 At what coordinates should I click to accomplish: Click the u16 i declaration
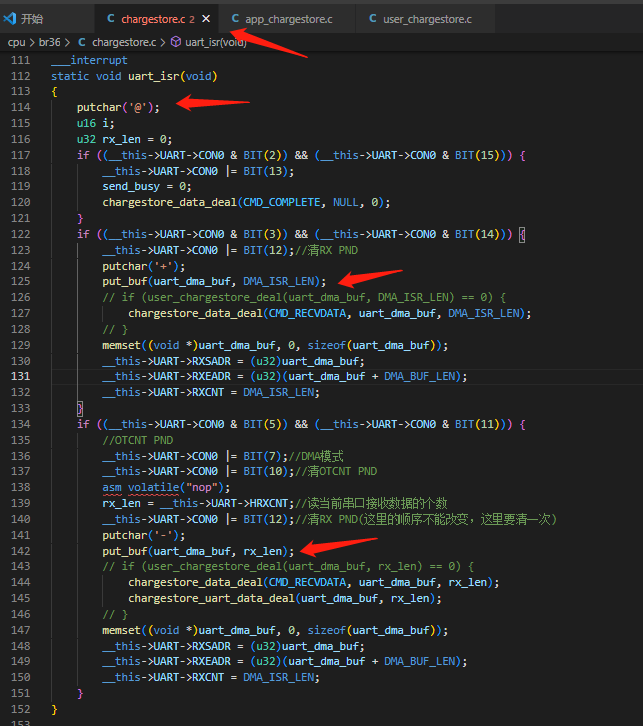[x=95, y=124]
